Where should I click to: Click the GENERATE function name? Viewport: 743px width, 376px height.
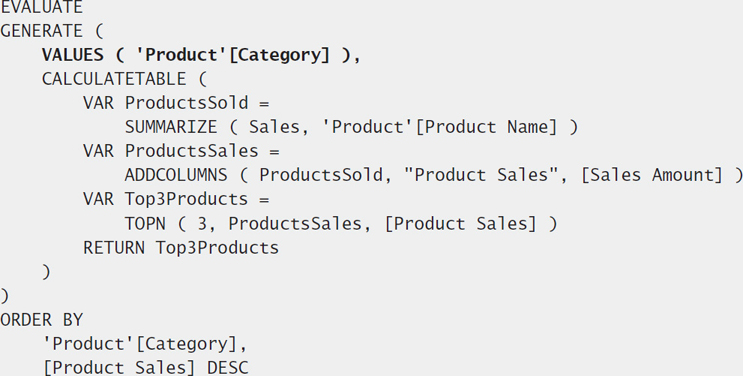click(x=41, y=31)
